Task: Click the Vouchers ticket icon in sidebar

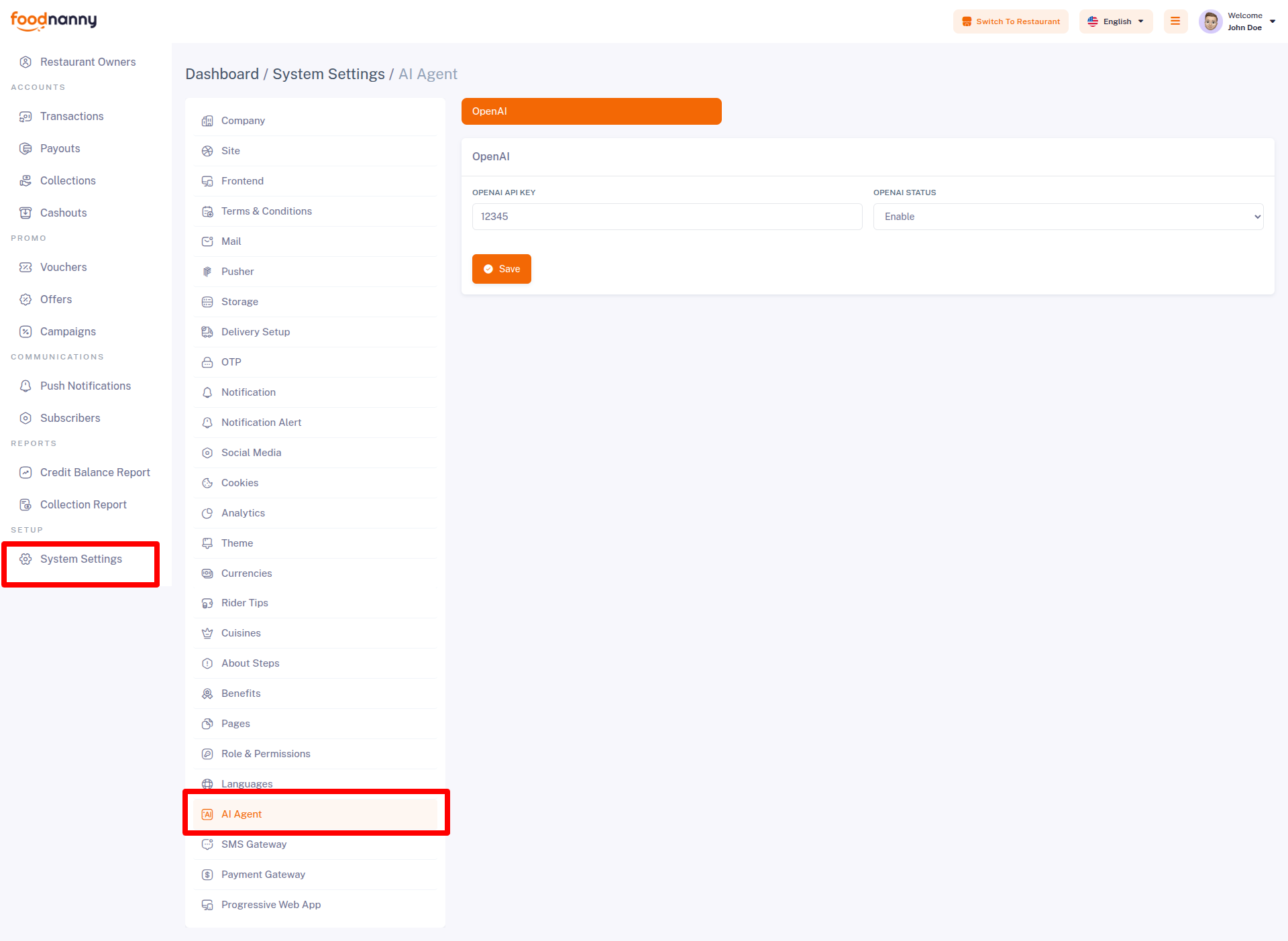Action: pyautogui.click(x=25, y=267)
